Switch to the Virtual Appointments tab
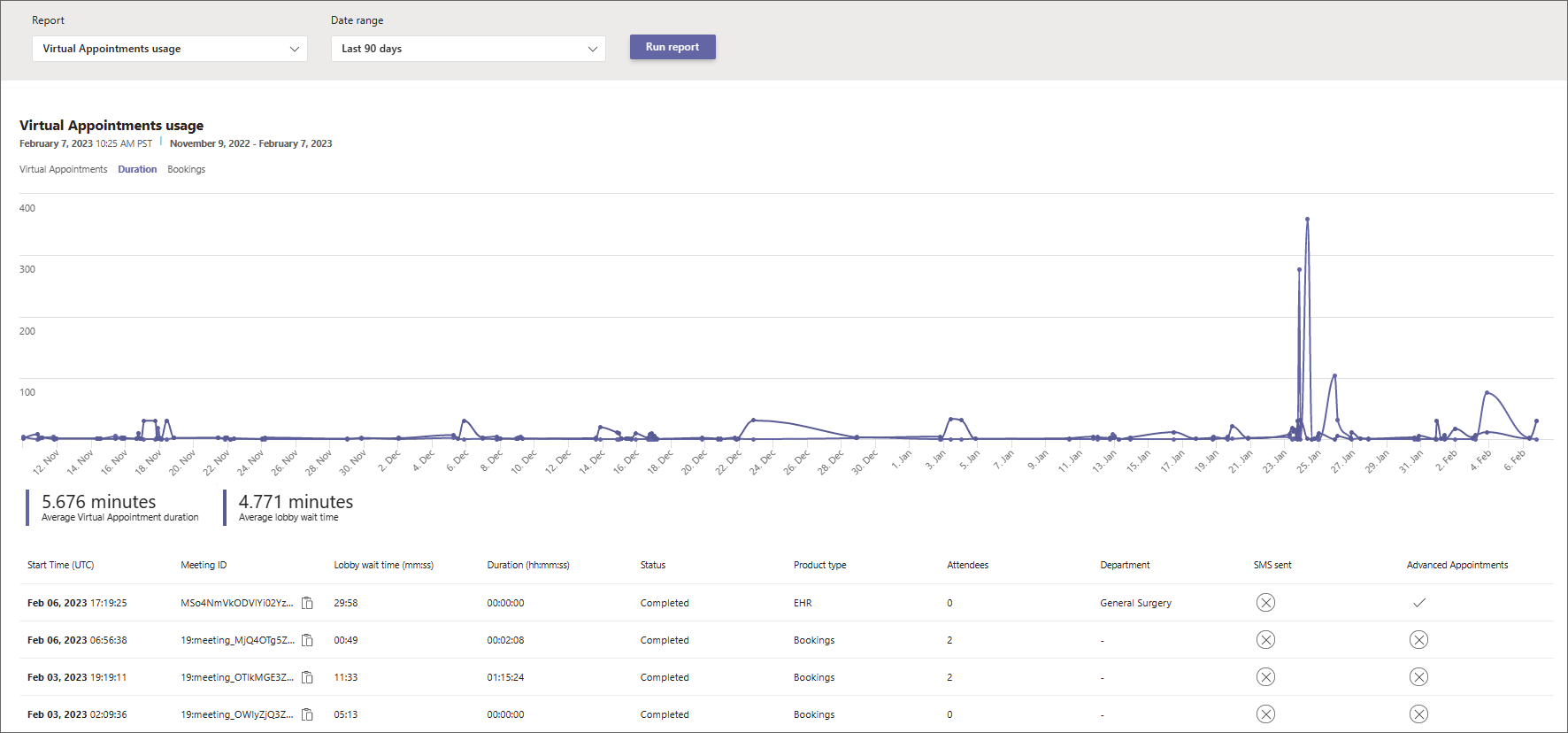1568x733 pixels. pos(63,169)
